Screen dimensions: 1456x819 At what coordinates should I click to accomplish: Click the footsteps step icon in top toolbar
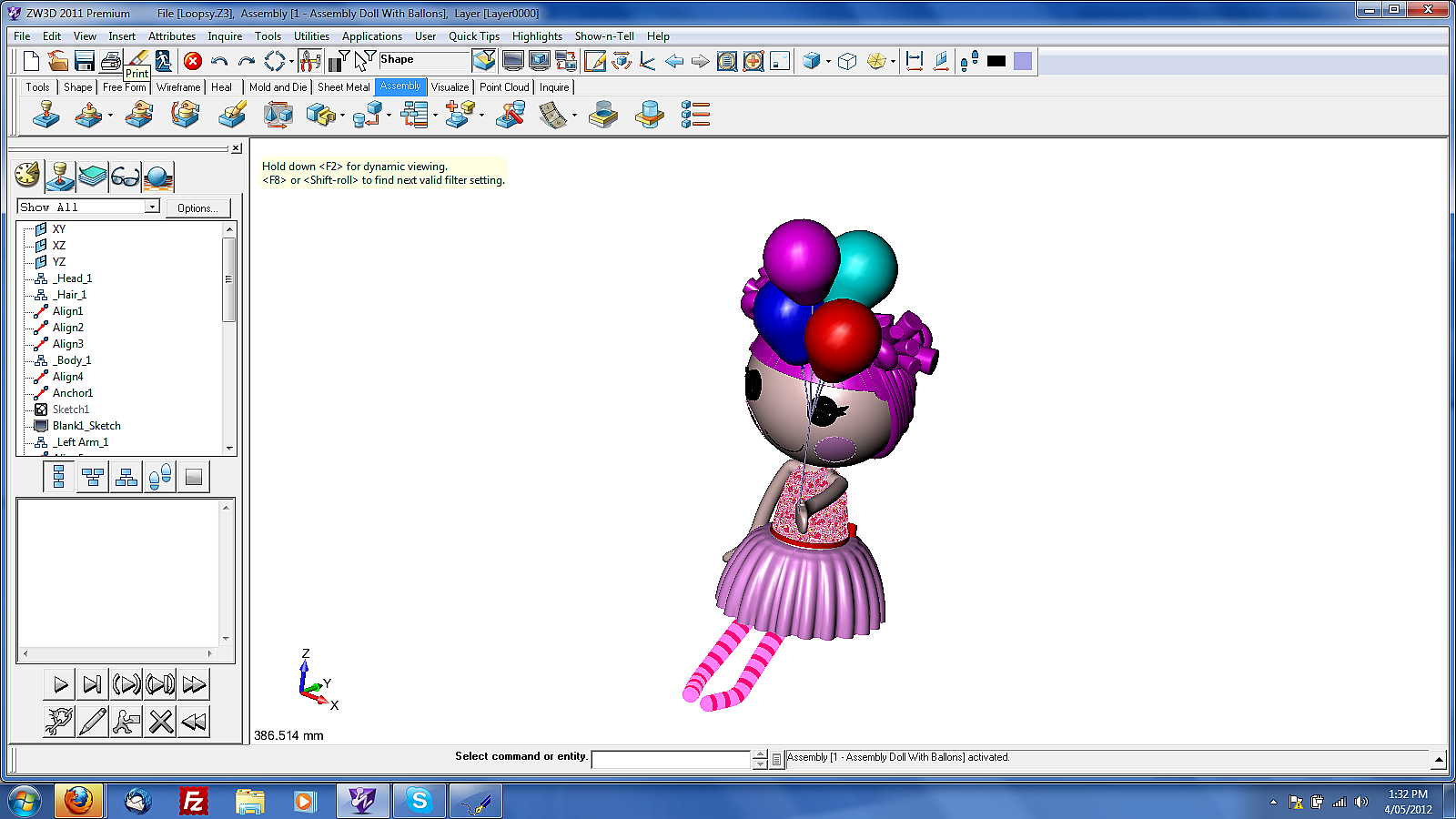pos(969,61)
